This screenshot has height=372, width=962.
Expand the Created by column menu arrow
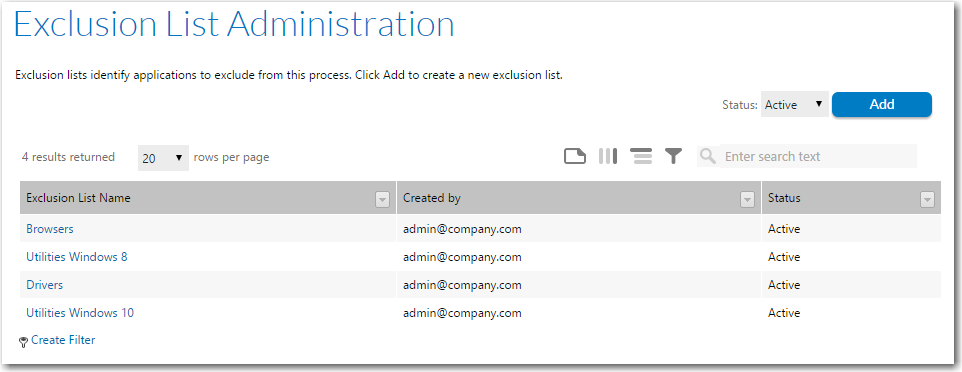tap(747, 199)
